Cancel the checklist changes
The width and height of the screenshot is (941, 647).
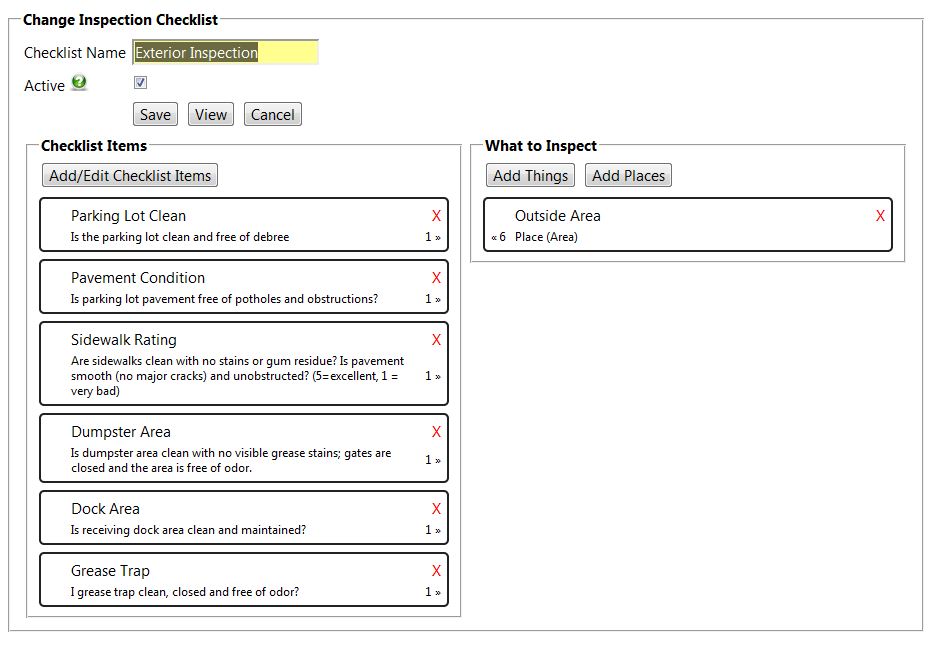[x=272, y=115]
